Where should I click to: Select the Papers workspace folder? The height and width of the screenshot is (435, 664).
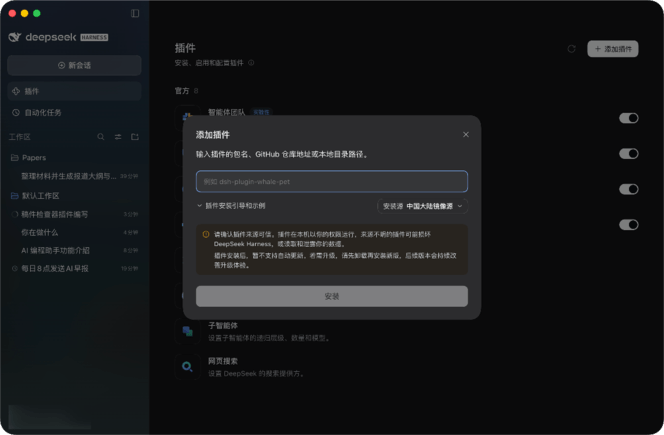[74, 158]
